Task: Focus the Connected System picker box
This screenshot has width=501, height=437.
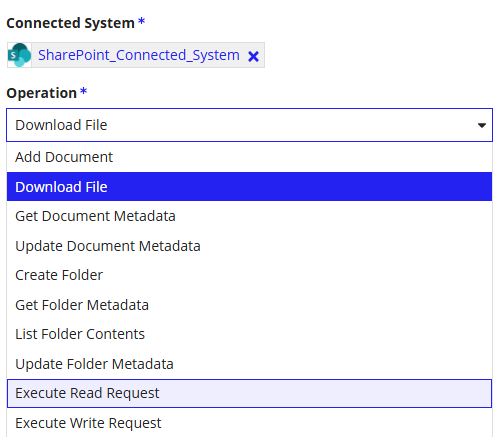Action: coord(136,55)
